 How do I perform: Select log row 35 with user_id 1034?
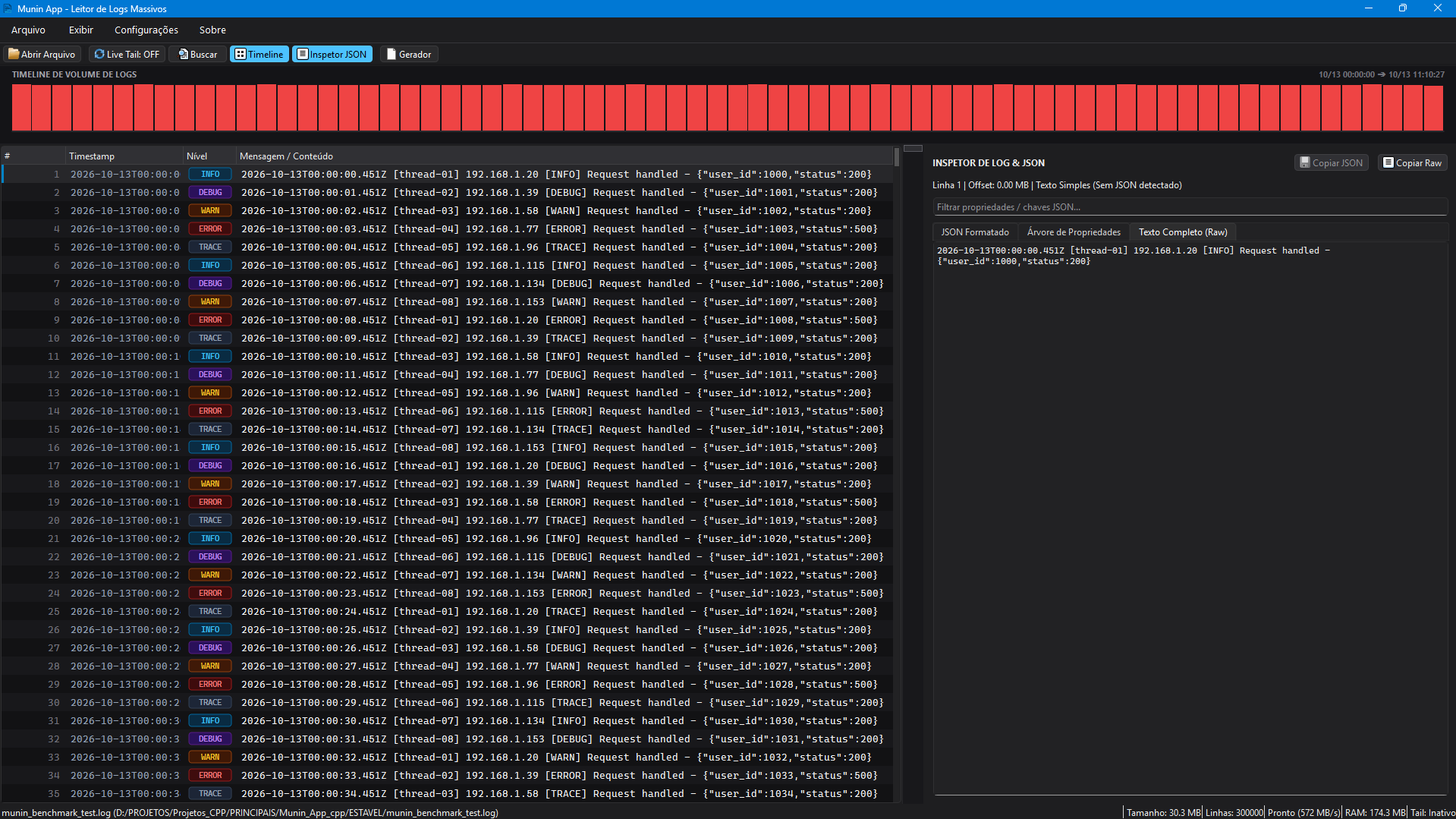pos(447,793)
